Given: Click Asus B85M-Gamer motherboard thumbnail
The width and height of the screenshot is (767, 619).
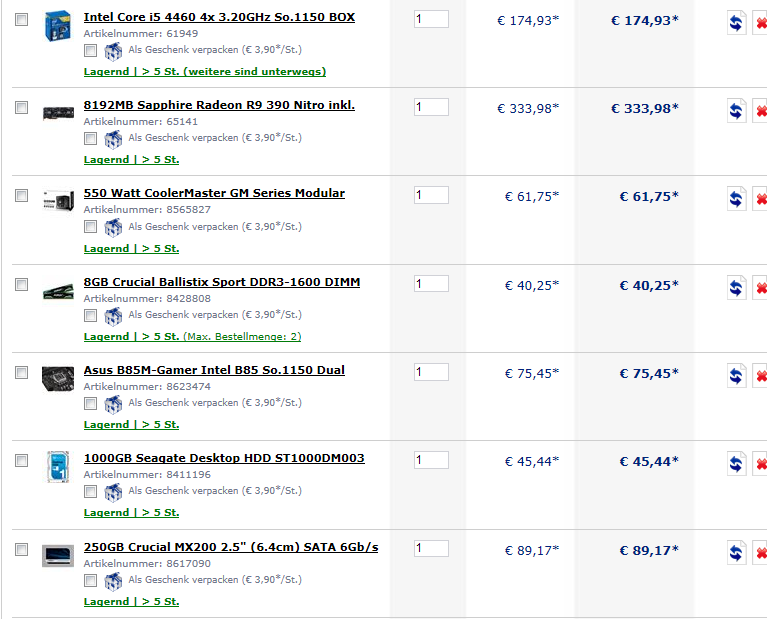Looking at the screenshot, I should [58, 379].
